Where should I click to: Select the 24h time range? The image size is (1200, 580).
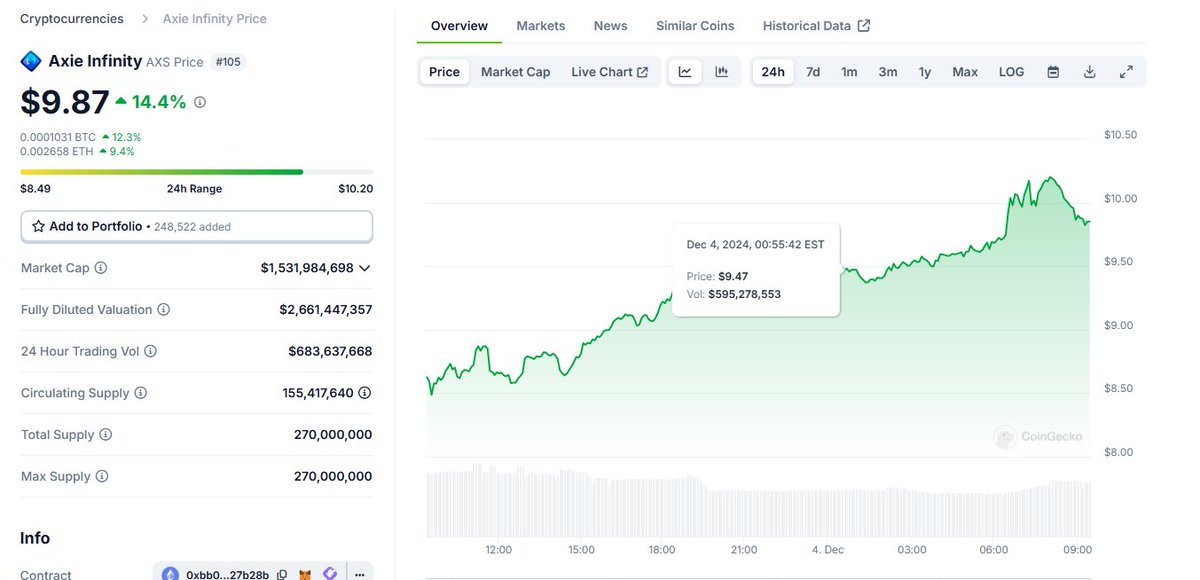tap(773, 72)
